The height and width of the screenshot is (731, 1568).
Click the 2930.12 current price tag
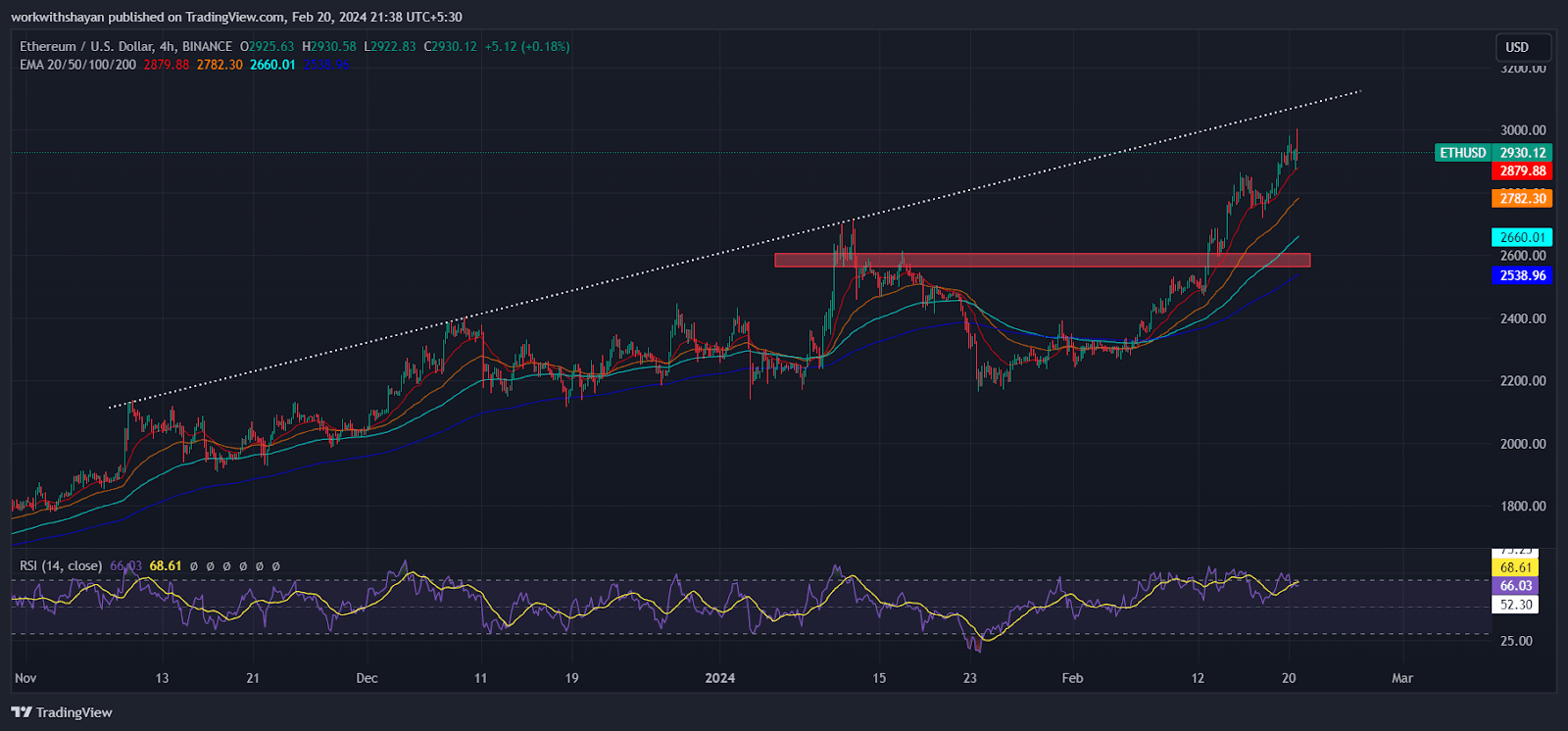coord(1522,153)
